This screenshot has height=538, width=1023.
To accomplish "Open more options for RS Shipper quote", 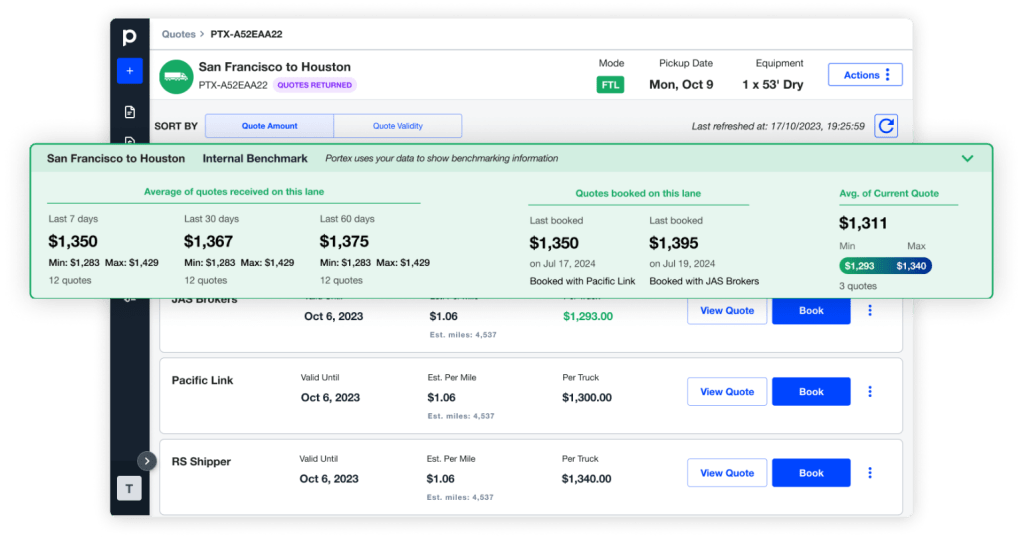I will coord(870,473).
